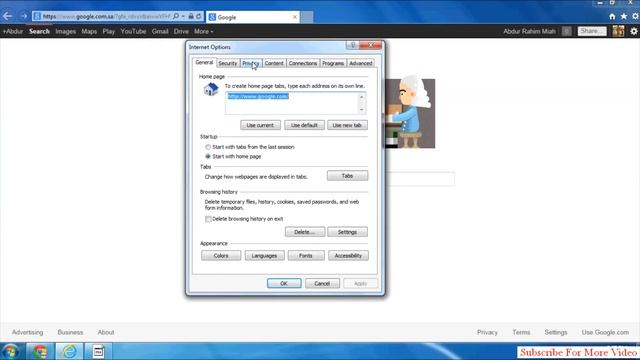This screenshot has width=640, height=360.
Task: Click the home page house icon
Action: point(211,89)
